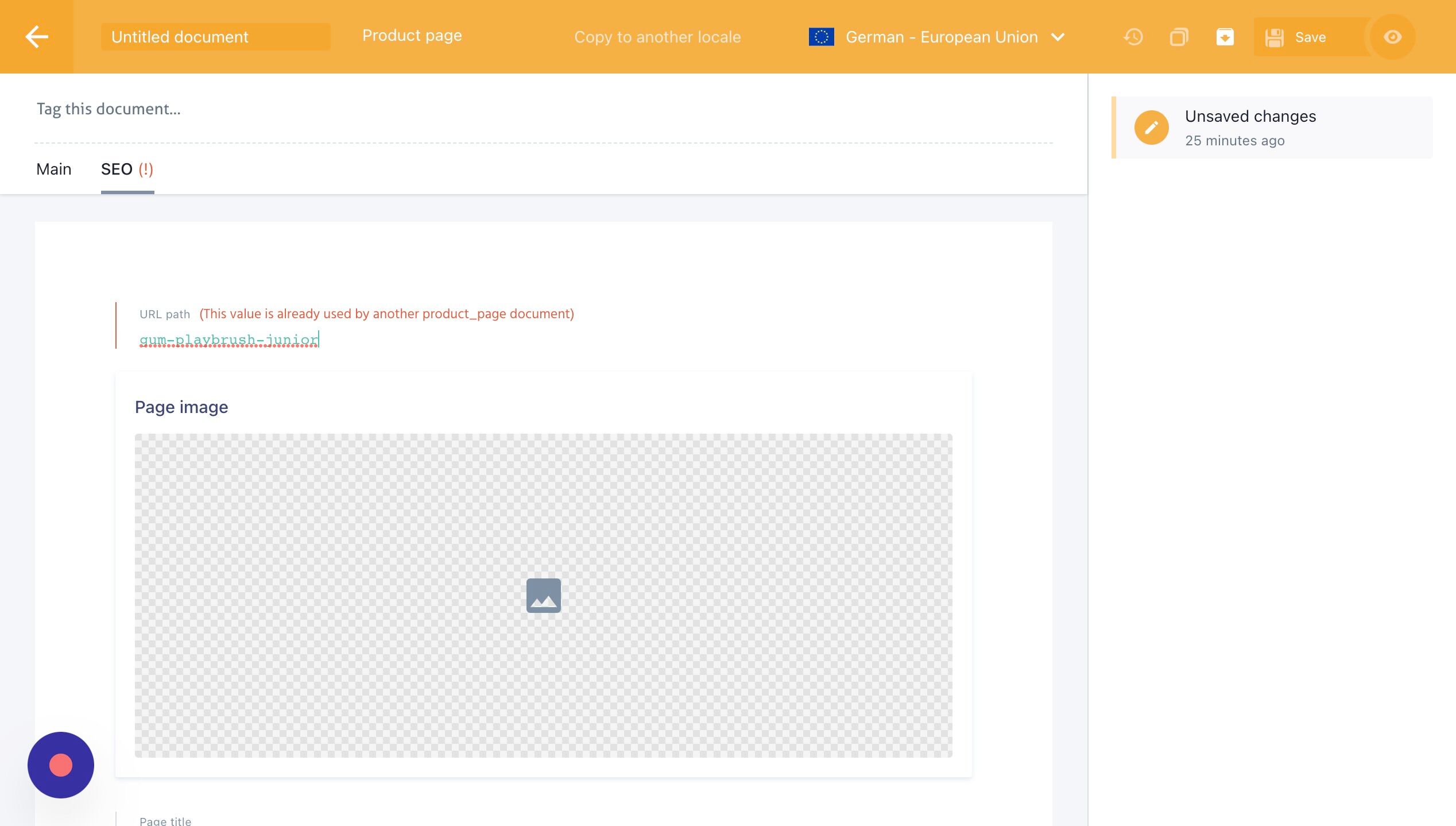Image resolution: width=1456 pixels, height=826 pixels.
Task: Expand the German - European Union locale dropdown
Action: tap(942, 37)
